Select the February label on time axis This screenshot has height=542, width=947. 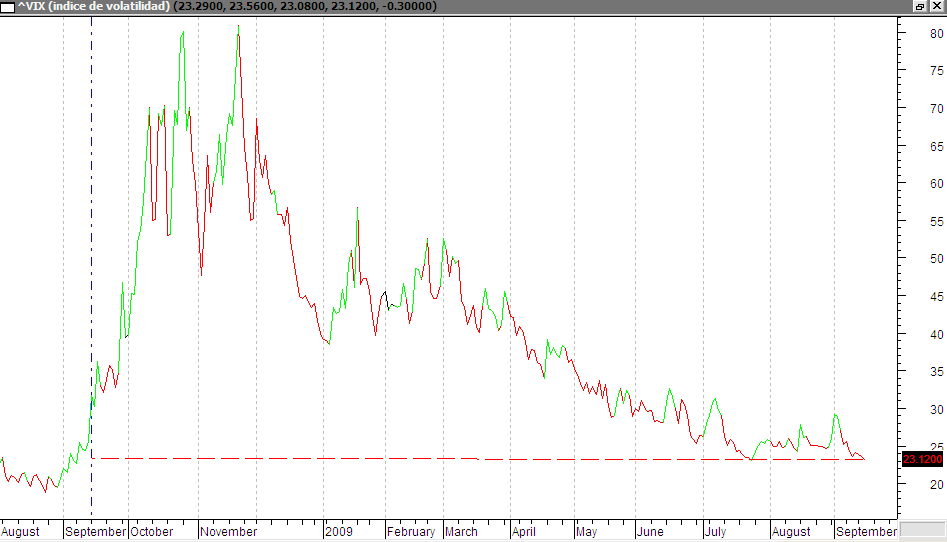411,532
